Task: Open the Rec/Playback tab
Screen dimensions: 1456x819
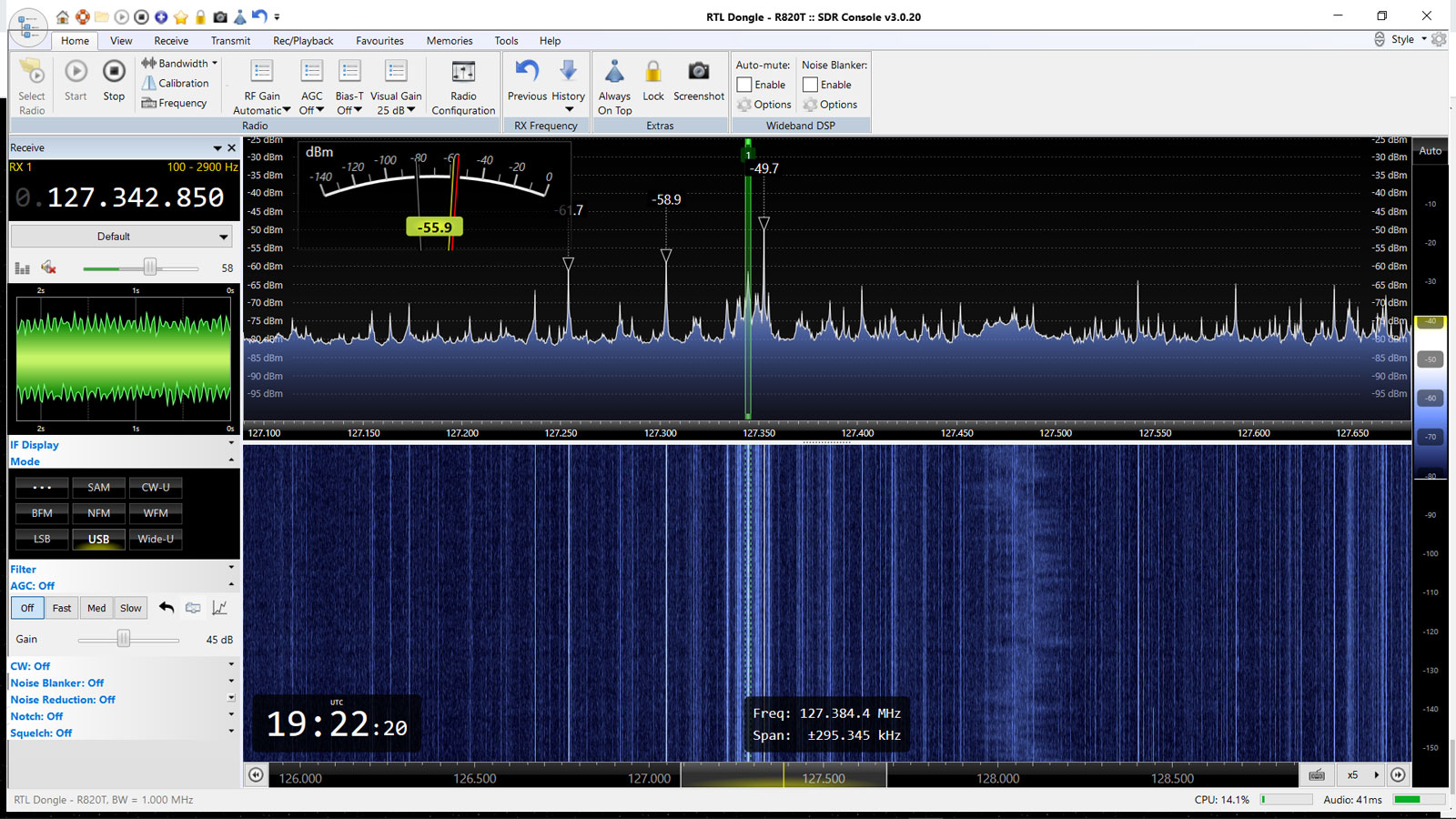Action: pos(303,40)
